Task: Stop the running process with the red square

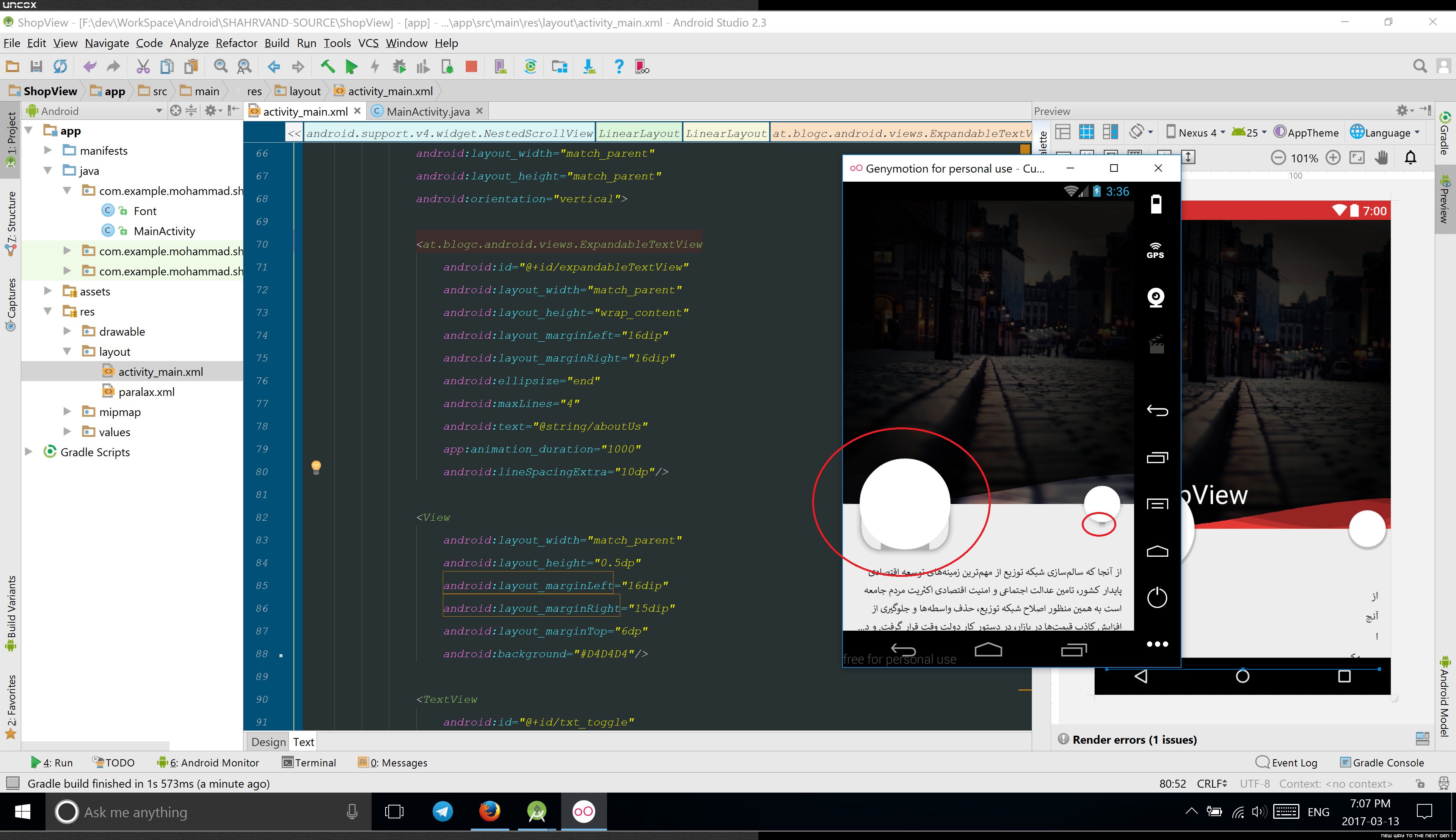Action: tap(471, 66)
